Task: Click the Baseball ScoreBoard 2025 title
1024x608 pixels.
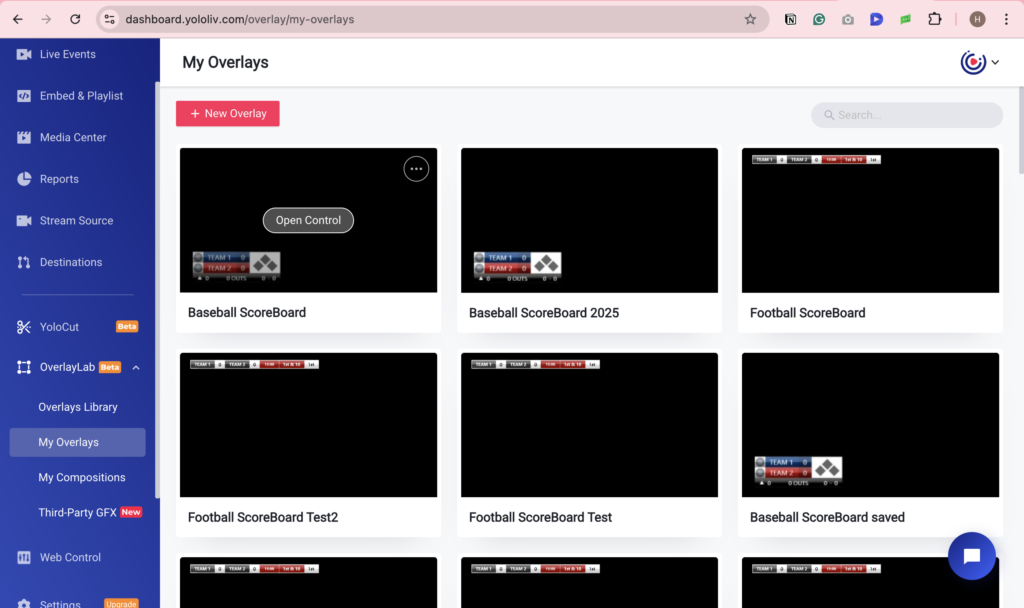Action: 544,313
